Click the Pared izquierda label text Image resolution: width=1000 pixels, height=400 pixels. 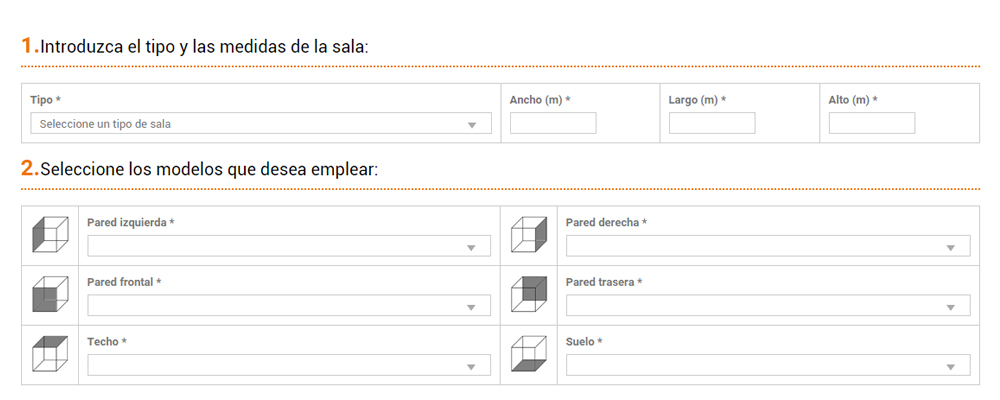click(x=130, y=222)
